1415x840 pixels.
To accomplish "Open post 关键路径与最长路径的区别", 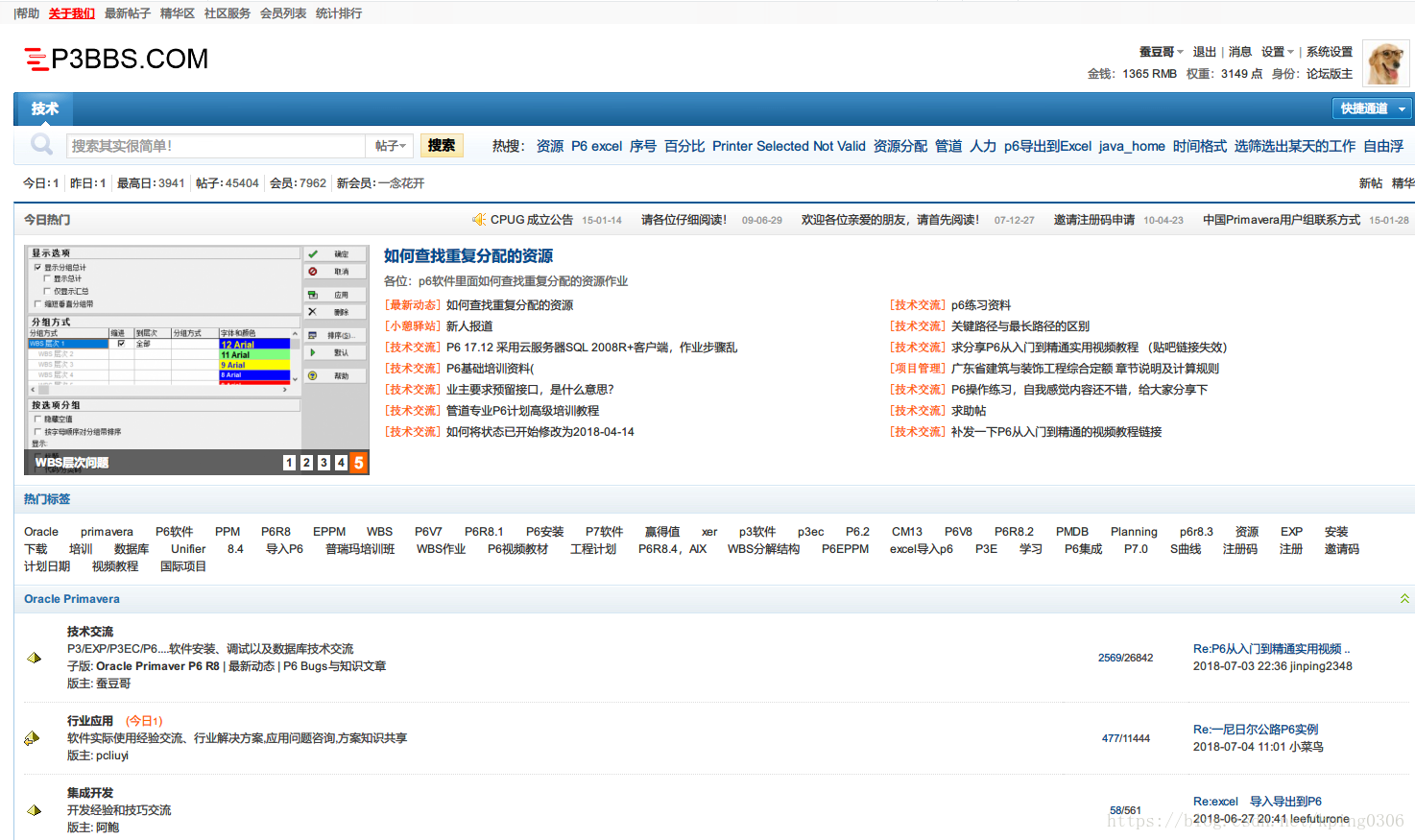I will (x=1020, y=326).
